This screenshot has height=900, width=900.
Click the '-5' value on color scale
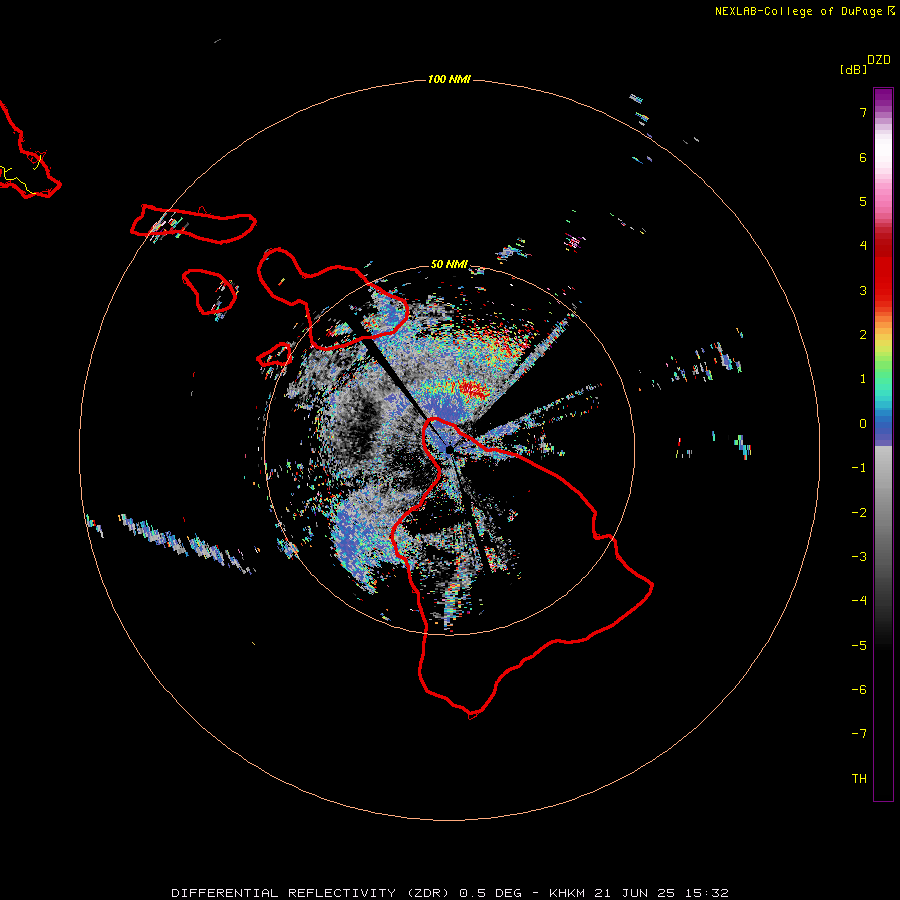coord(859,646)
